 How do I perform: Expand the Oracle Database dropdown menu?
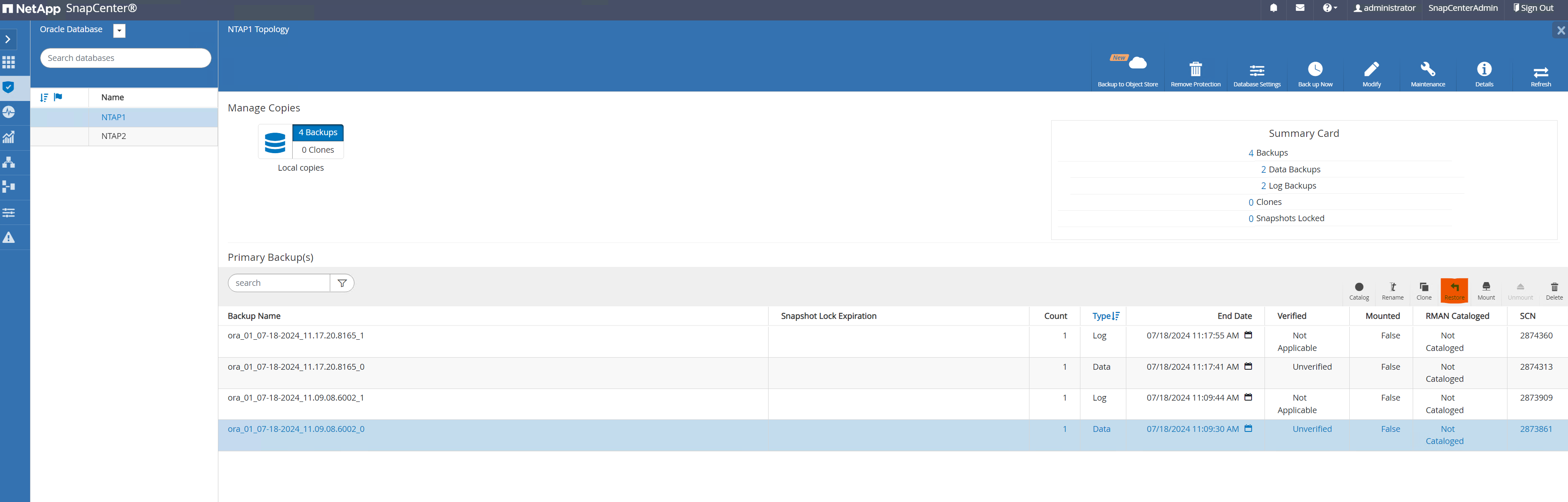(119, 29)
